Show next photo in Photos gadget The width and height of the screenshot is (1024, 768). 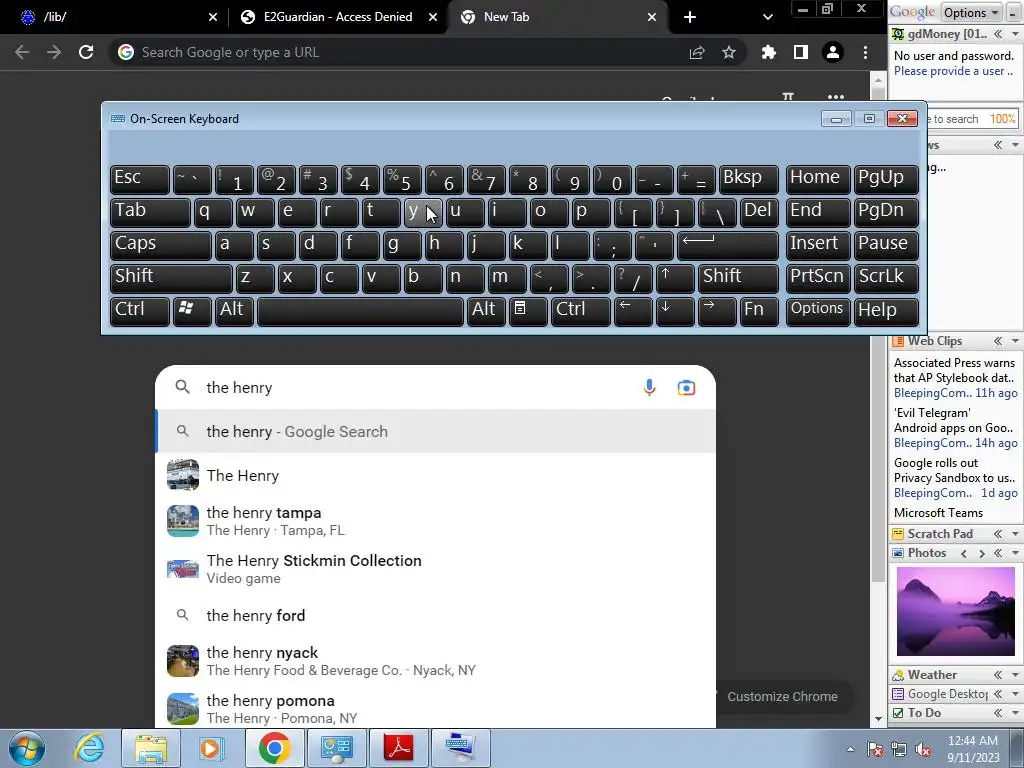click(x=981, y=553)
